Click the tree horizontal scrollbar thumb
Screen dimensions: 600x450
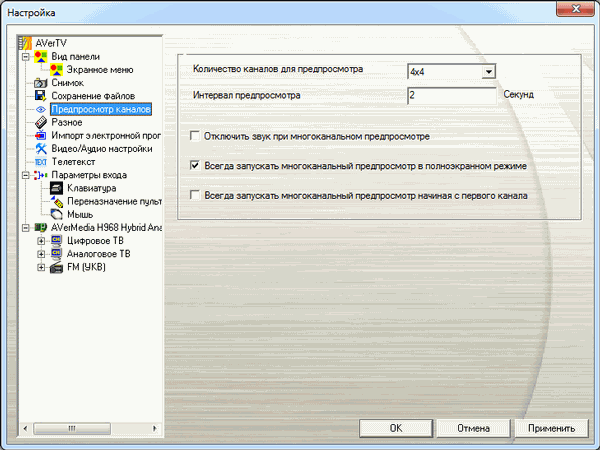(x=72, y=428)
